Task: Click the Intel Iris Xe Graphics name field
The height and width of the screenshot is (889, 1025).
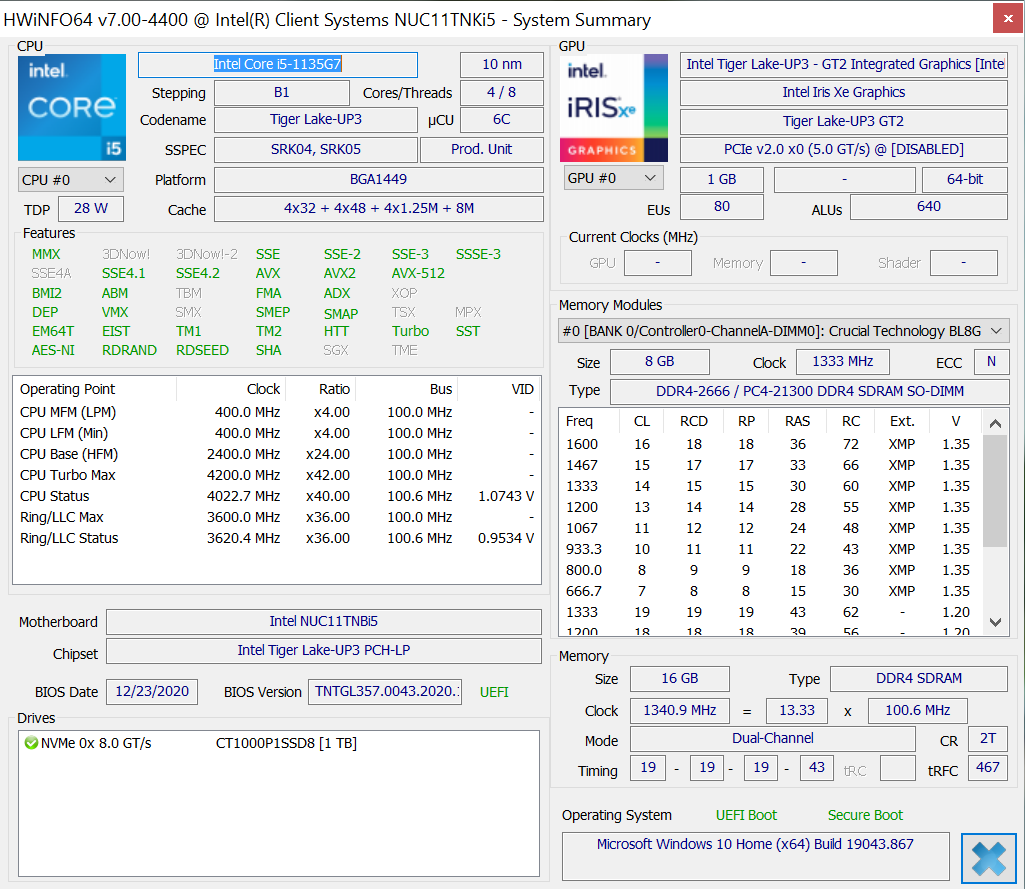Action: tap(844, 93)
